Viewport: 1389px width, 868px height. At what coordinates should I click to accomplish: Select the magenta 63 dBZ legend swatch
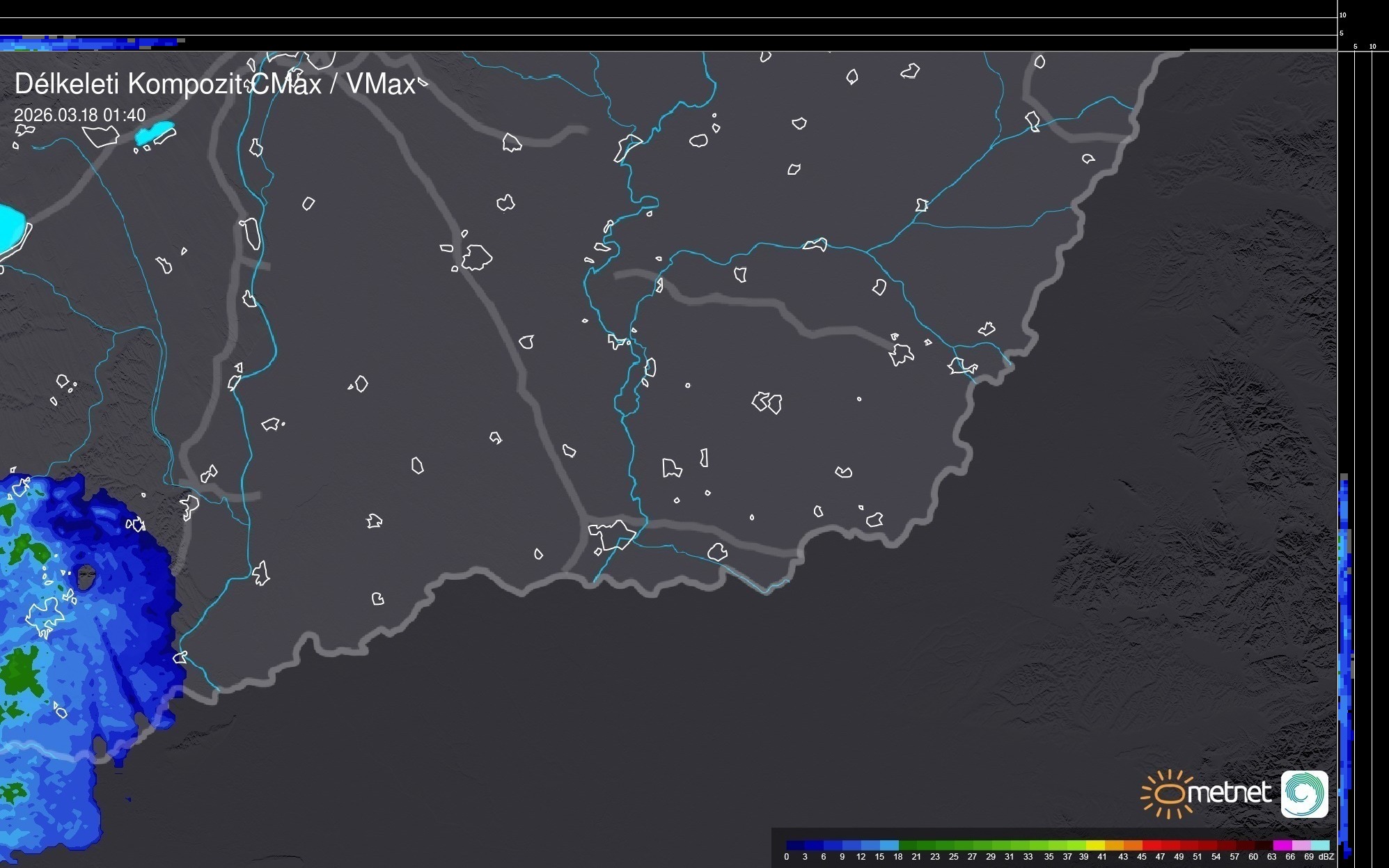point(1282,846)
